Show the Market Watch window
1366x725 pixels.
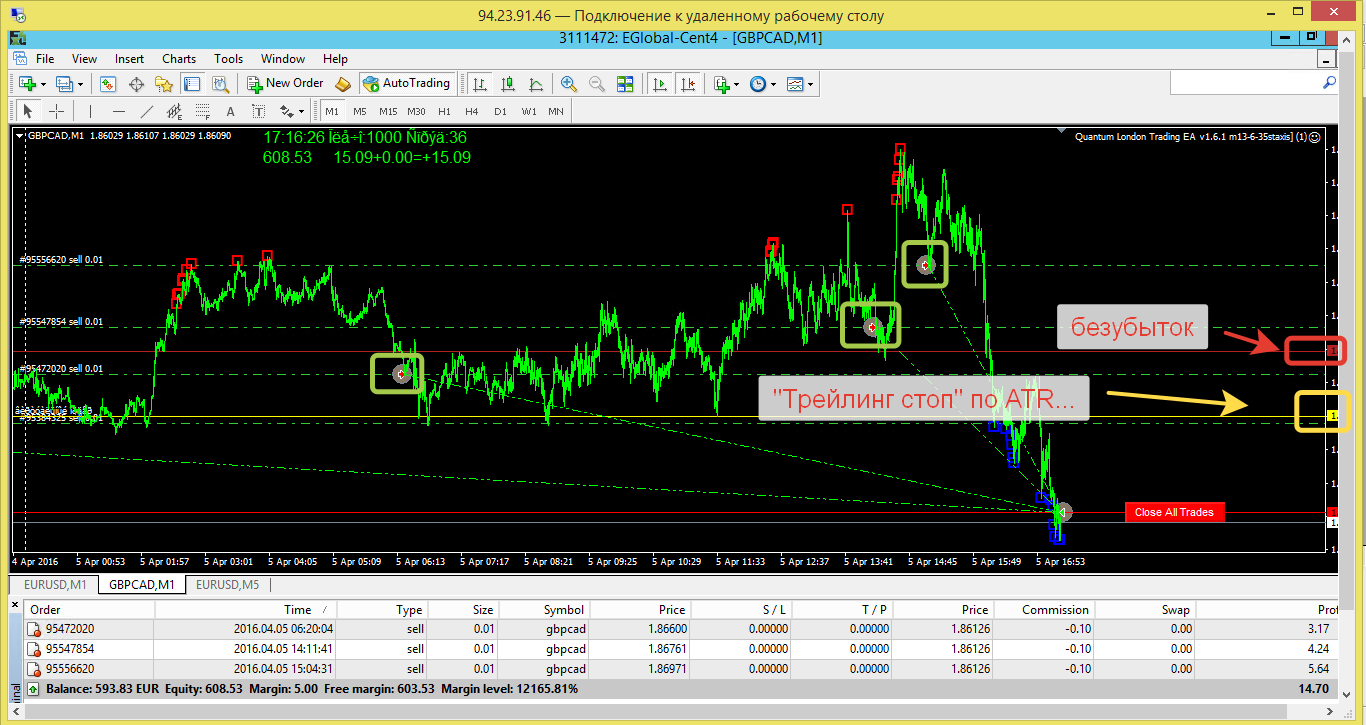coord(108,84)
